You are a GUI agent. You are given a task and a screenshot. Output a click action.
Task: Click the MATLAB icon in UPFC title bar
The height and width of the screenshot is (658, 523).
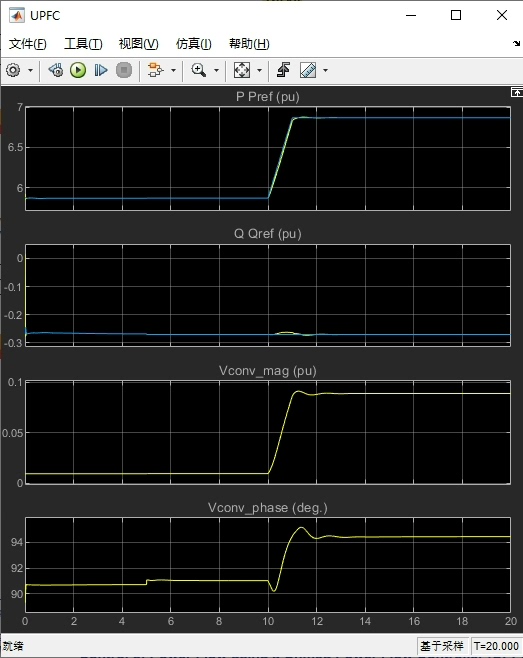[x=17, y=16]
